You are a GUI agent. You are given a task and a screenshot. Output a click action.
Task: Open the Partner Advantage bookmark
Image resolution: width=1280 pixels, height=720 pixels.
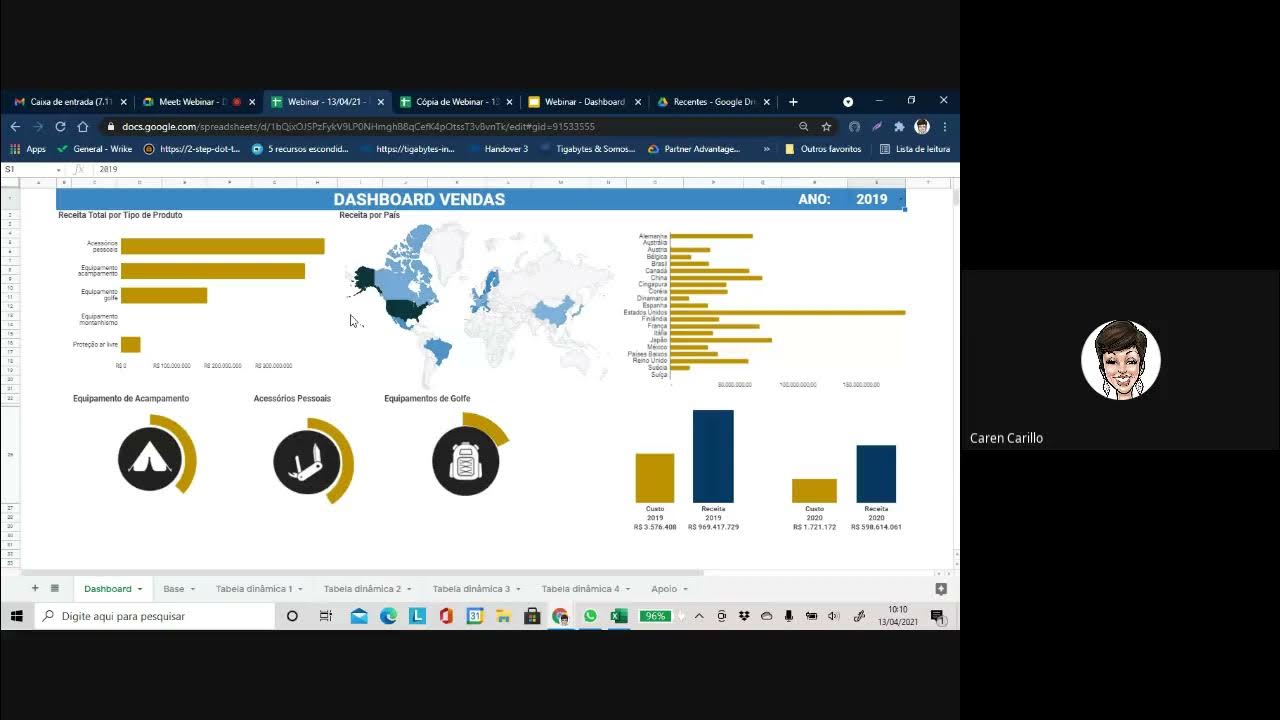tap(694, 149)
